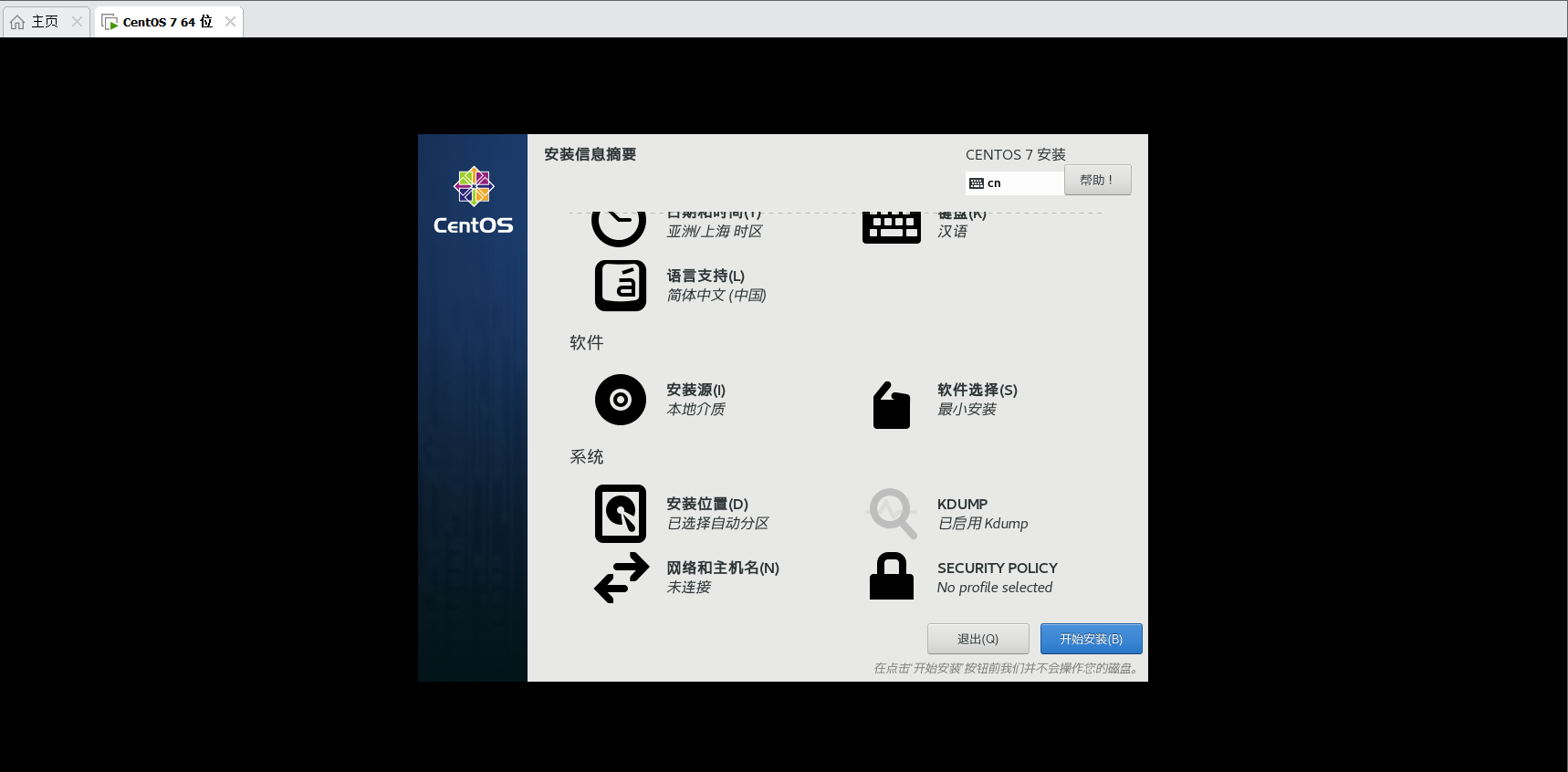This screenshot has width=1568, height=772.
Task: Open the 语言支持(L) setting link
Action: click(x=706, y=276)
